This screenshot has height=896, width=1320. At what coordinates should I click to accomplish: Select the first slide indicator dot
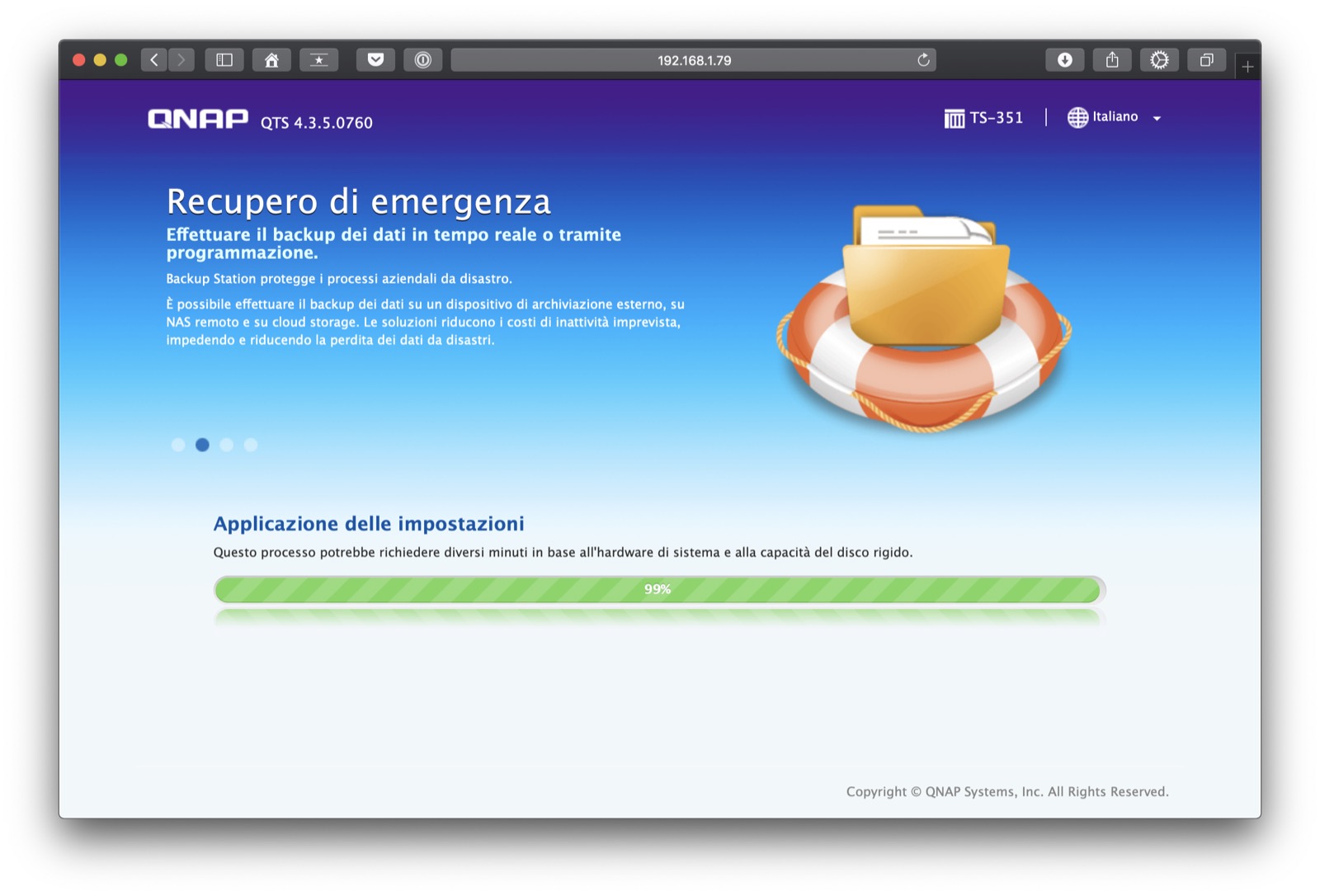point(178,445)
